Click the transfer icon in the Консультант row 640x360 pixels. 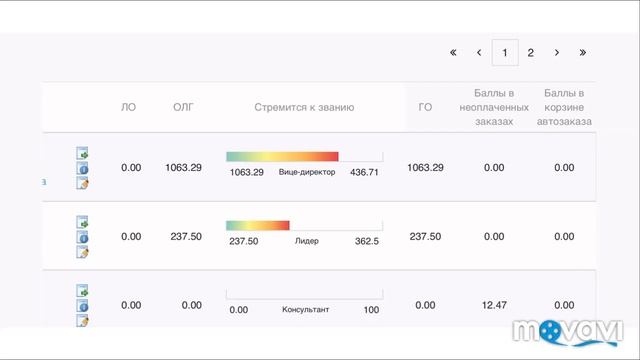[82, 291]
